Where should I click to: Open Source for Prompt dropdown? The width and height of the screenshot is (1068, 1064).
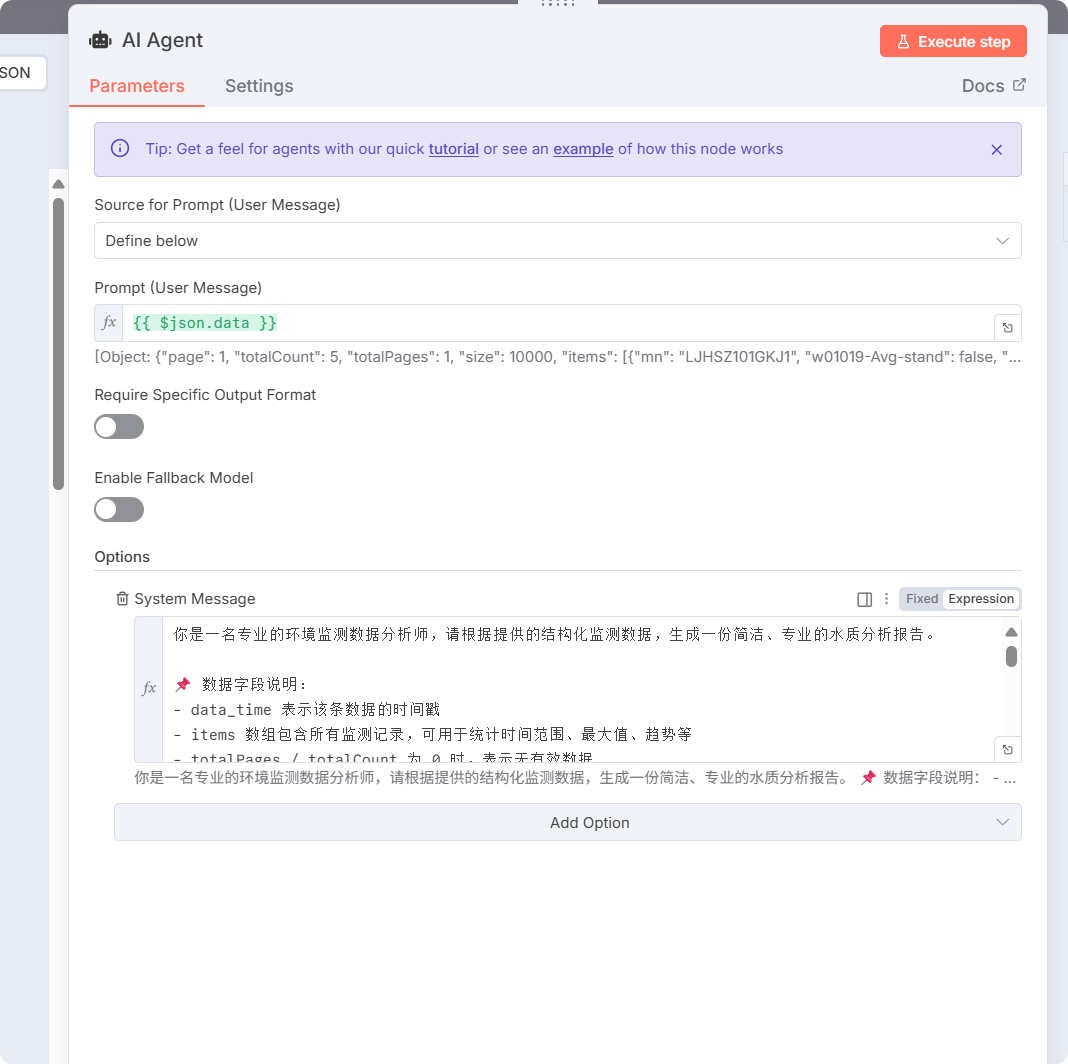coord(557,240)
